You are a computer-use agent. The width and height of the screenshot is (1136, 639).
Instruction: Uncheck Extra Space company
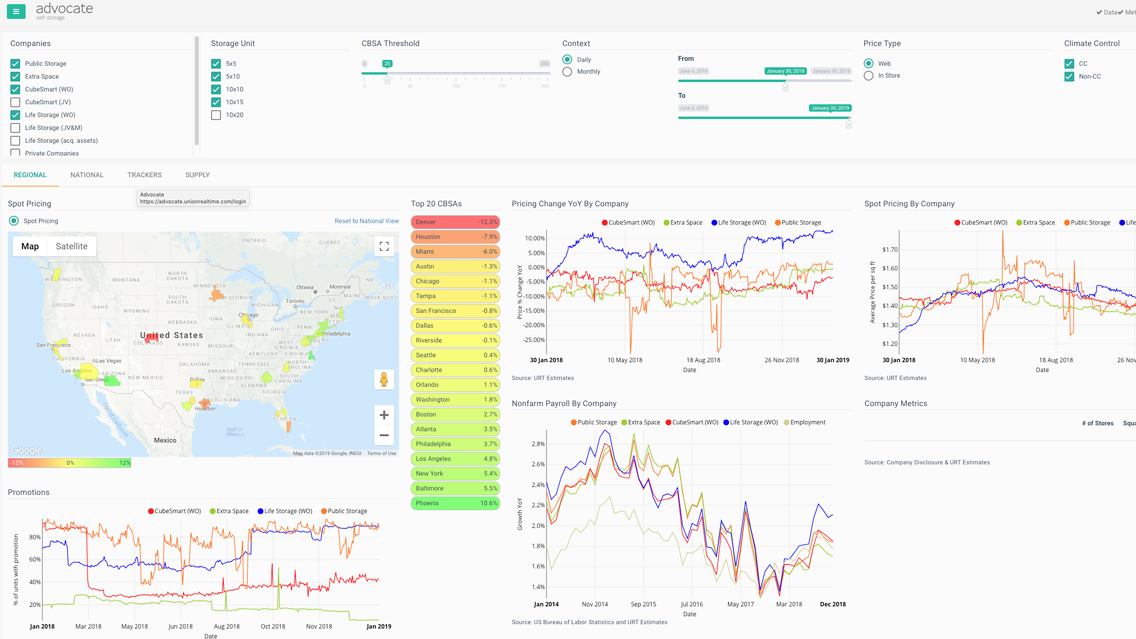[x=15, y=76]
